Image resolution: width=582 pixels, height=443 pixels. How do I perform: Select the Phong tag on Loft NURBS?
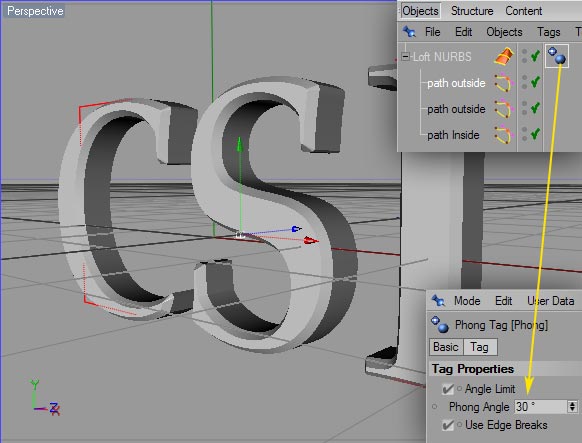click(x=556, y=56)
